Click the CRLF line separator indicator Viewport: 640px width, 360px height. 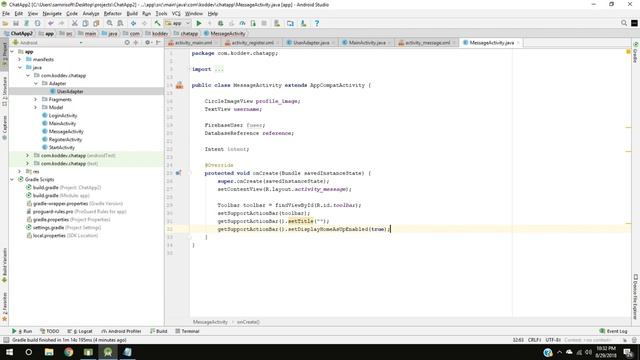pyautogui.click(x=534, y=340)
